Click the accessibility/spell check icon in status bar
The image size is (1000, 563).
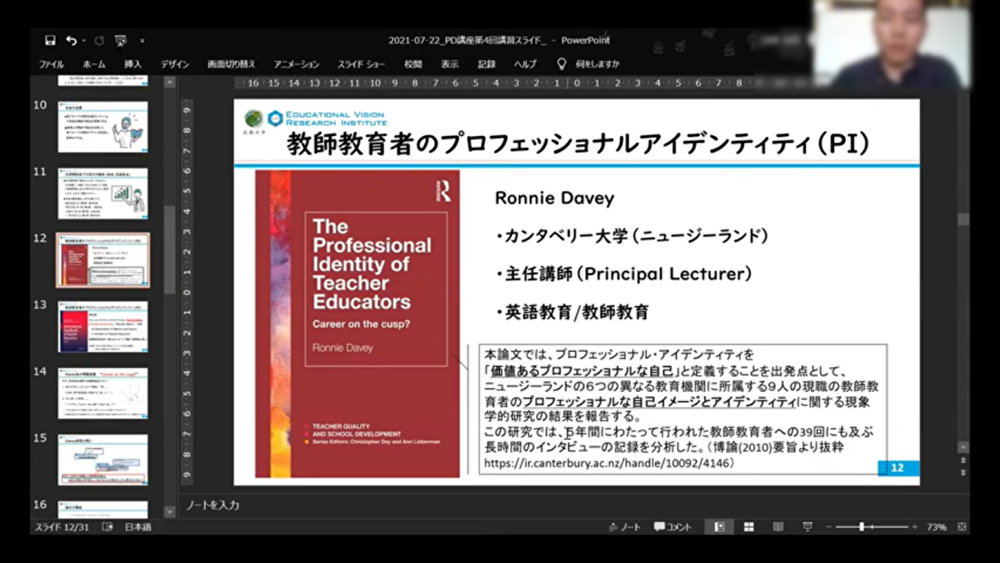[108, 527]
